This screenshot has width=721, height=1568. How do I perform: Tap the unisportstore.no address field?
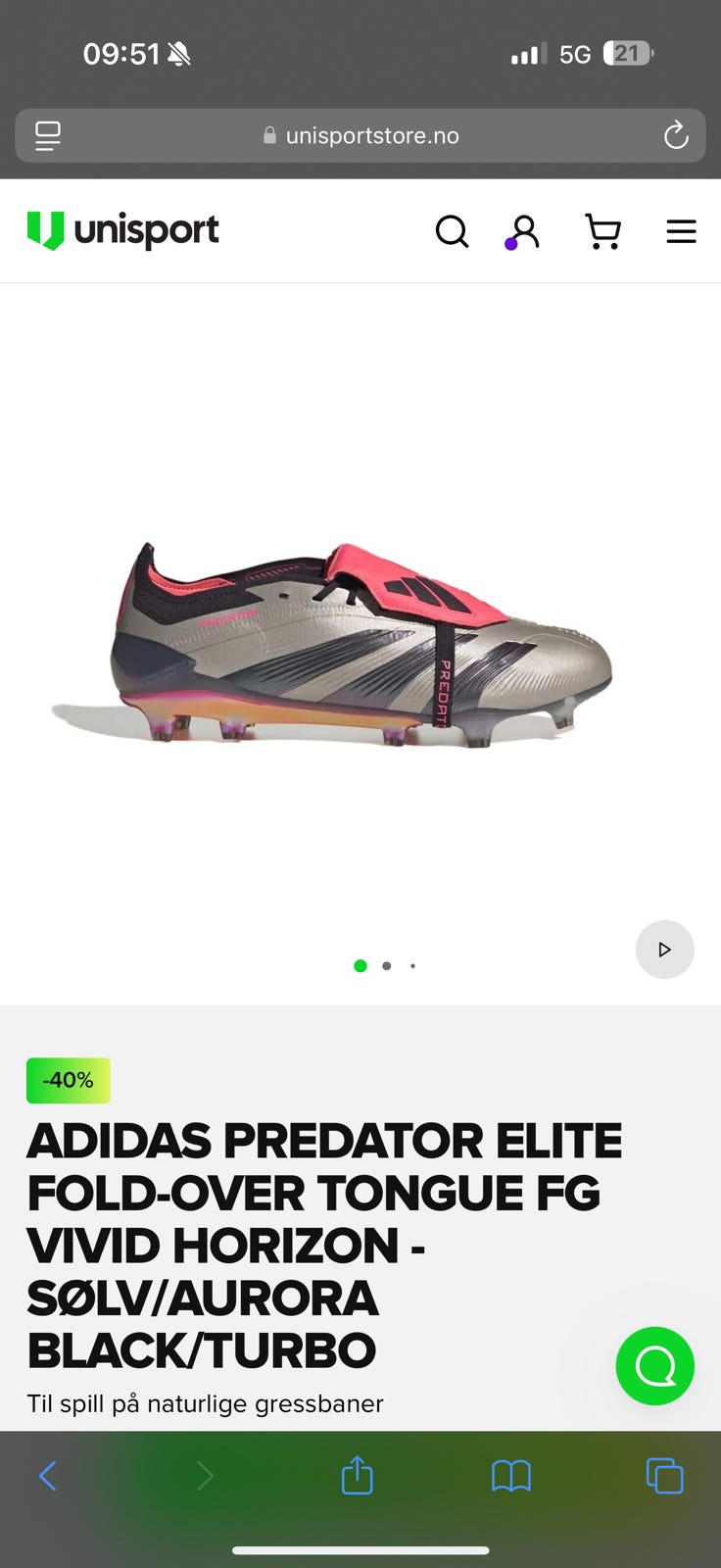(360, 135)
